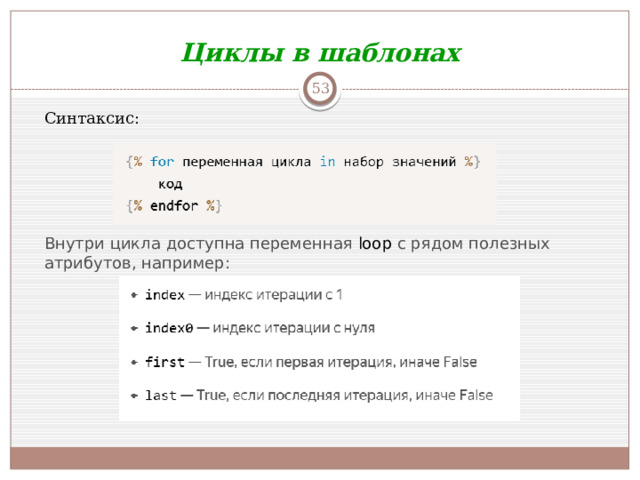Click "Внутри цикла доступна переменная" text

tap(198, 244)
